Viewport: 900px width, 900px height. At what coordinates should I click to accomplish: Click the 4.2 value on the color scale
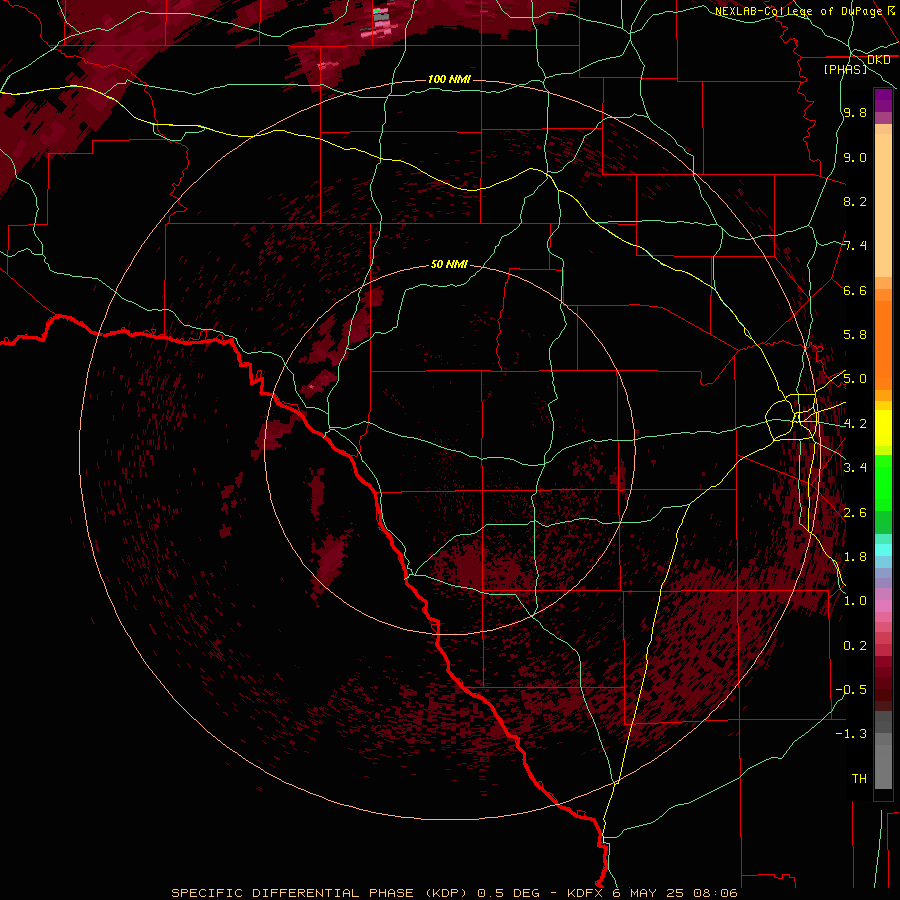pyautogui.click(x=855, y=424)
